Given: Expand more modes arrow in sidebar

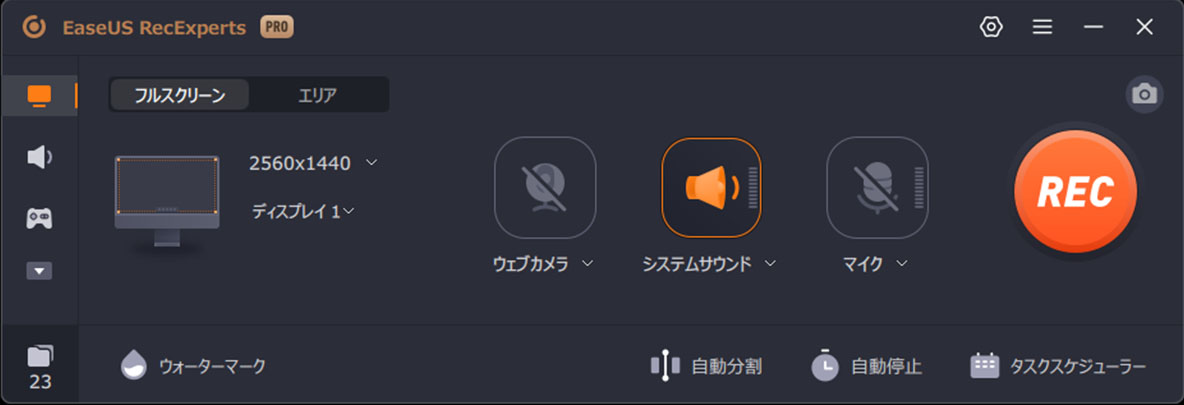Looking at the screenshot, I should click(39, 271).
